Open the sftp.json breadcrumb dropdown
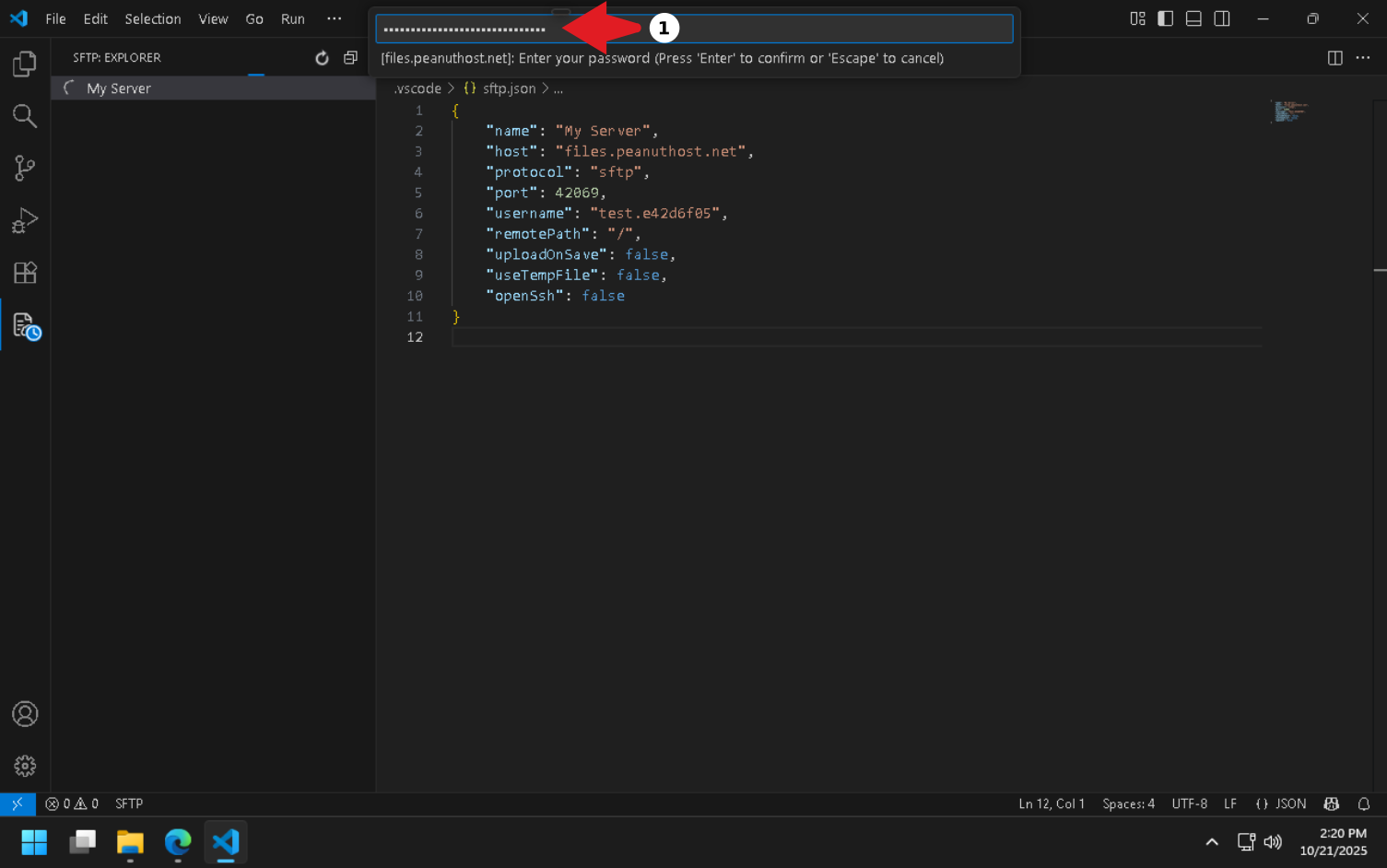The image size is (1387, 868). coord(510,88)
